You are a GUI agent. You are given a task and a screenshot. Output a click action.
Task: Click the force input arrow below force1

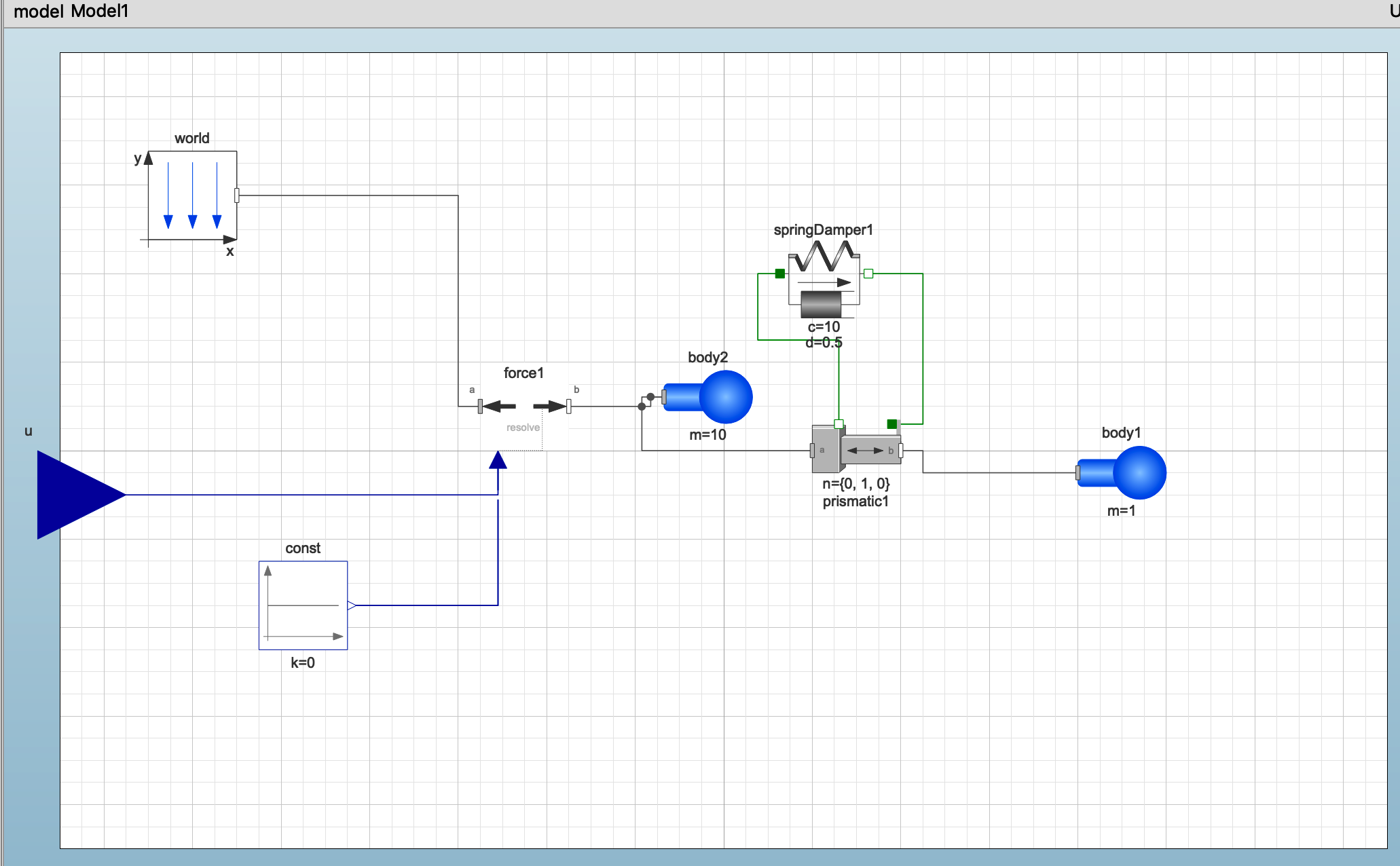tap(498, 460)
